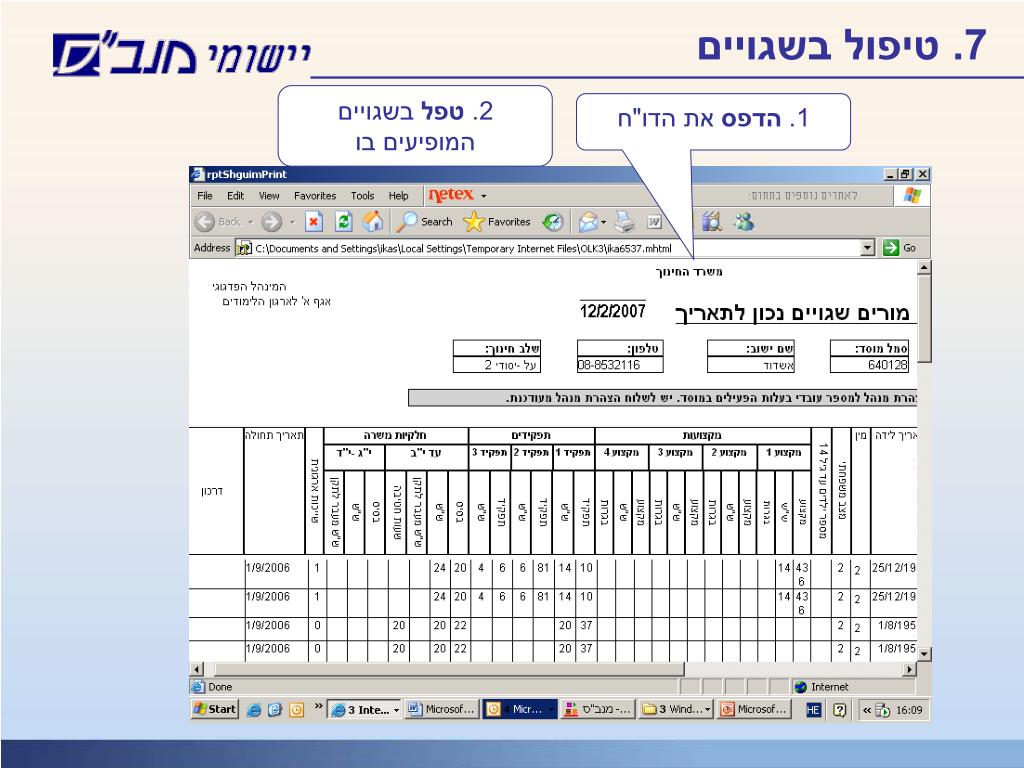Click the Start button
The height and width of the screenshot is (768, 1024).
pyautogui.click(x=215, y=709)
